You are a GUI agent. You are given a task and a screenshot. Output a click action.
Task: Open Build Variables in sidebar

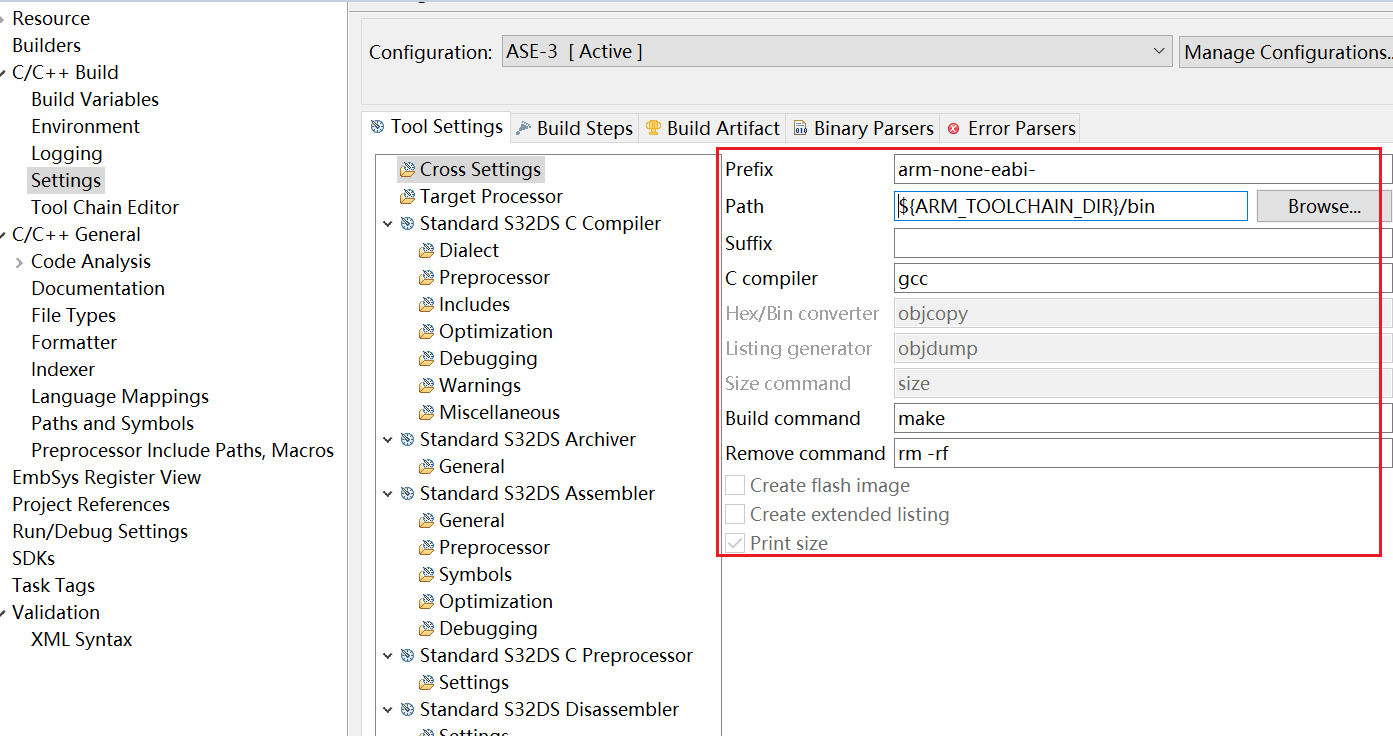[x=95, y=99]
